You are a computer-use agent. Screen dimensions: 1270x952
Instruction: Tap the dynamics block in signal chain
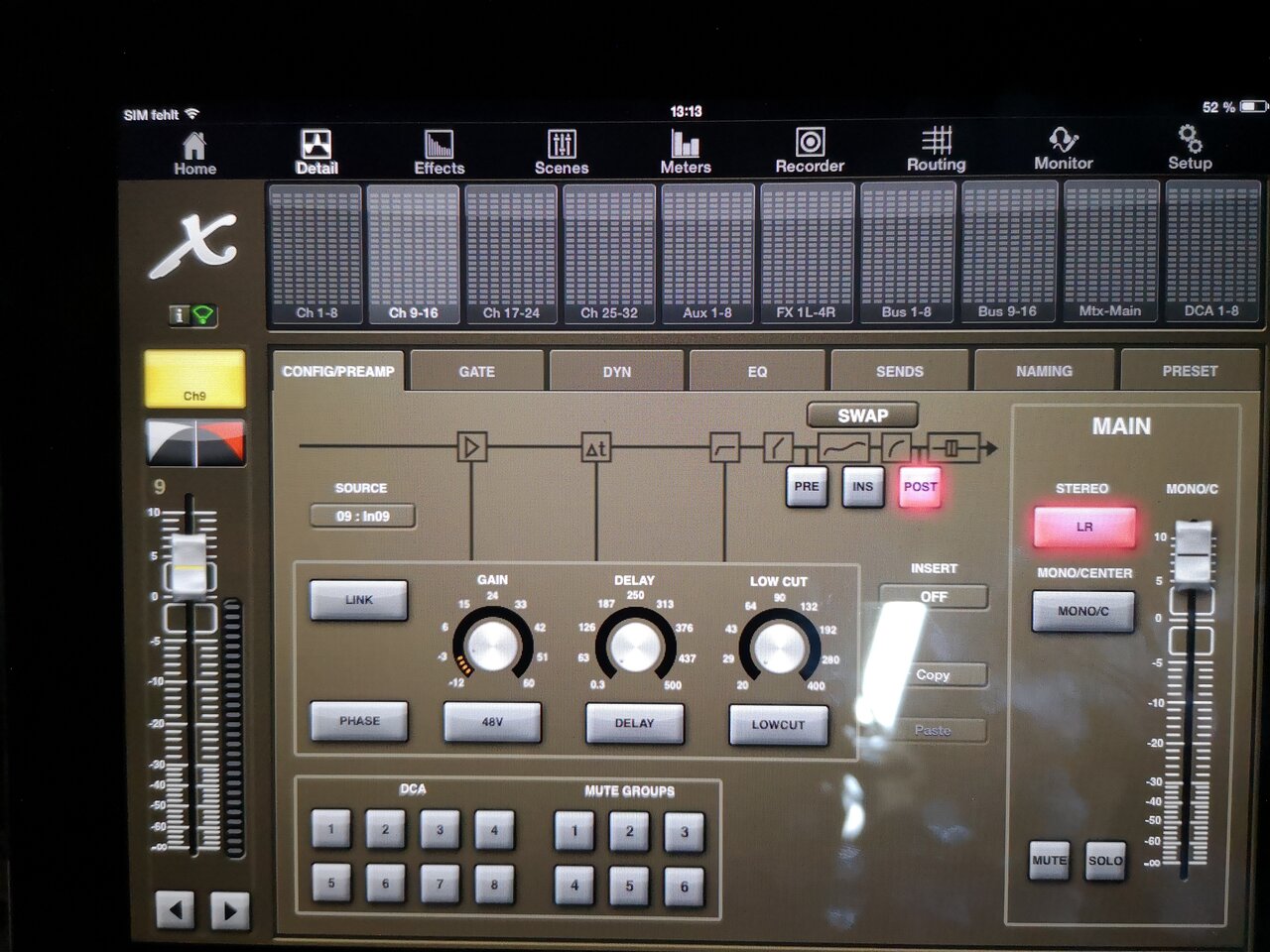pos(896,448)
